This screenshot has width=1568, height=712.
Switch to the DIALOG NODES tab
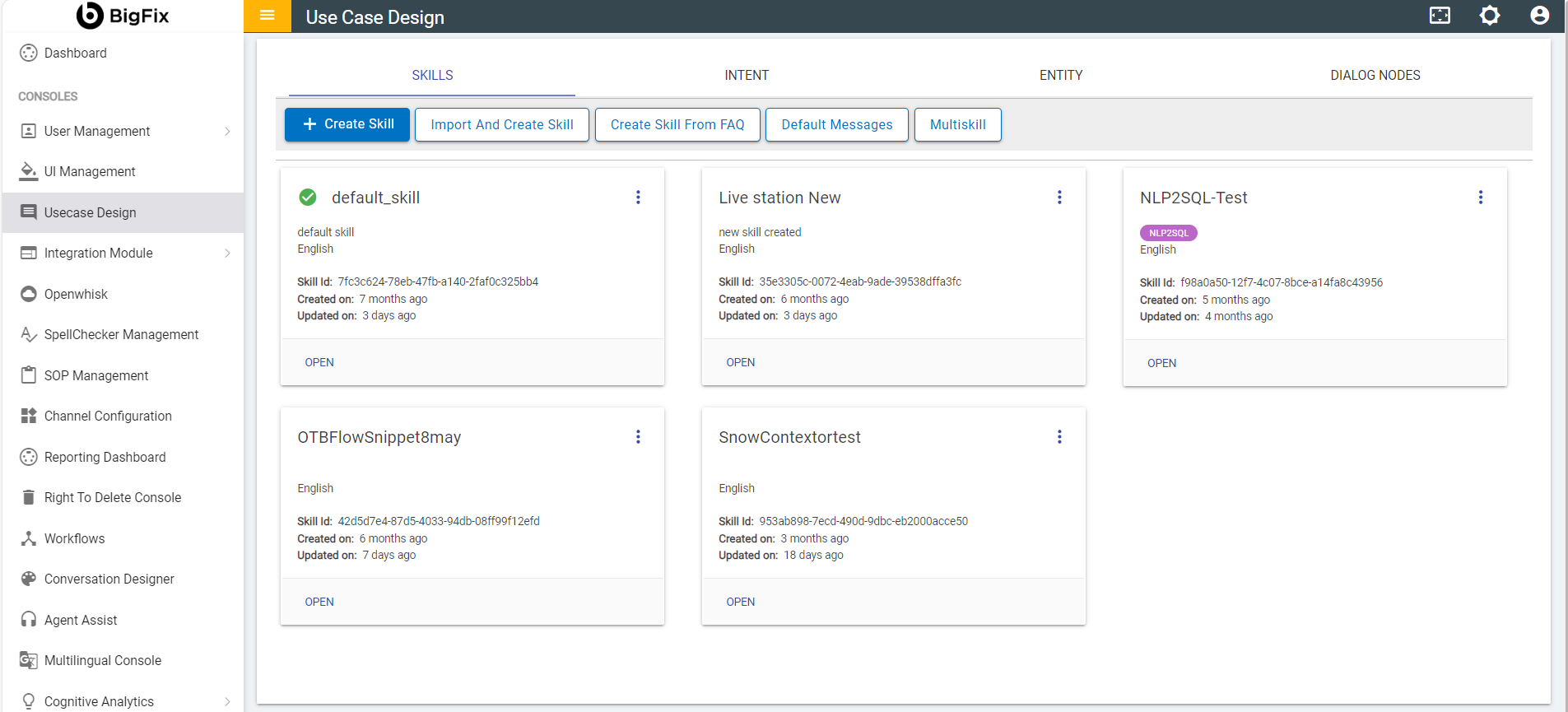pyautogui.click(x=1375, y=75)
